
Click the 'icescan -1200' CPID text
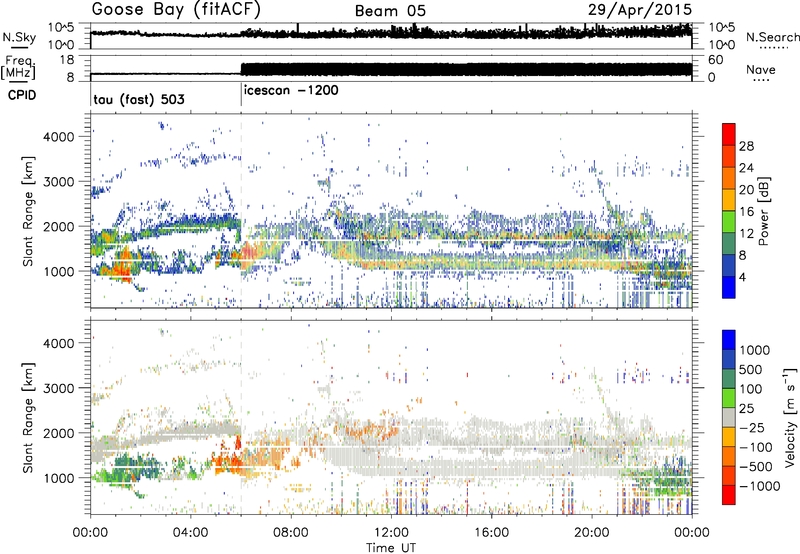click(291, 91)
